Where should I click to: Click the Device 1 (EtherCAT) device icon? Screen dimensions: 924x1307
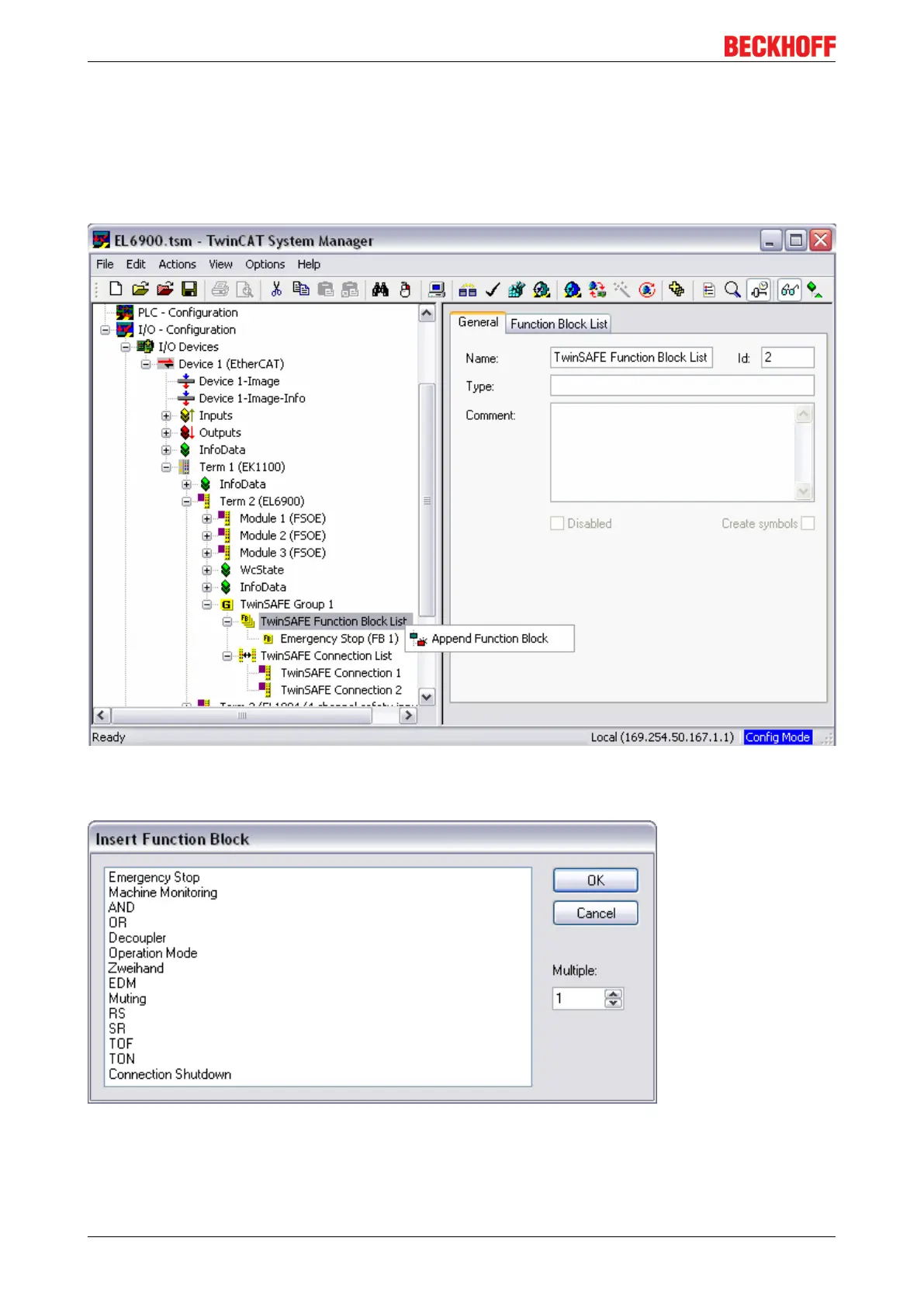tap(165, 364)
